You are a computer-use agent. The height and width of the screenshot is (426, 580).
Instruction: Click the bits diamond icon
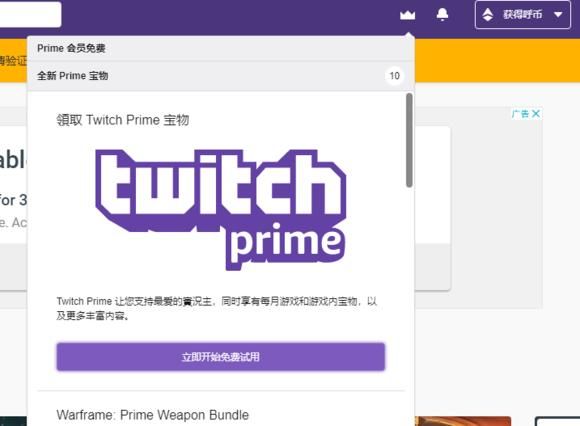pyautogui.click(x=488, y=15)
